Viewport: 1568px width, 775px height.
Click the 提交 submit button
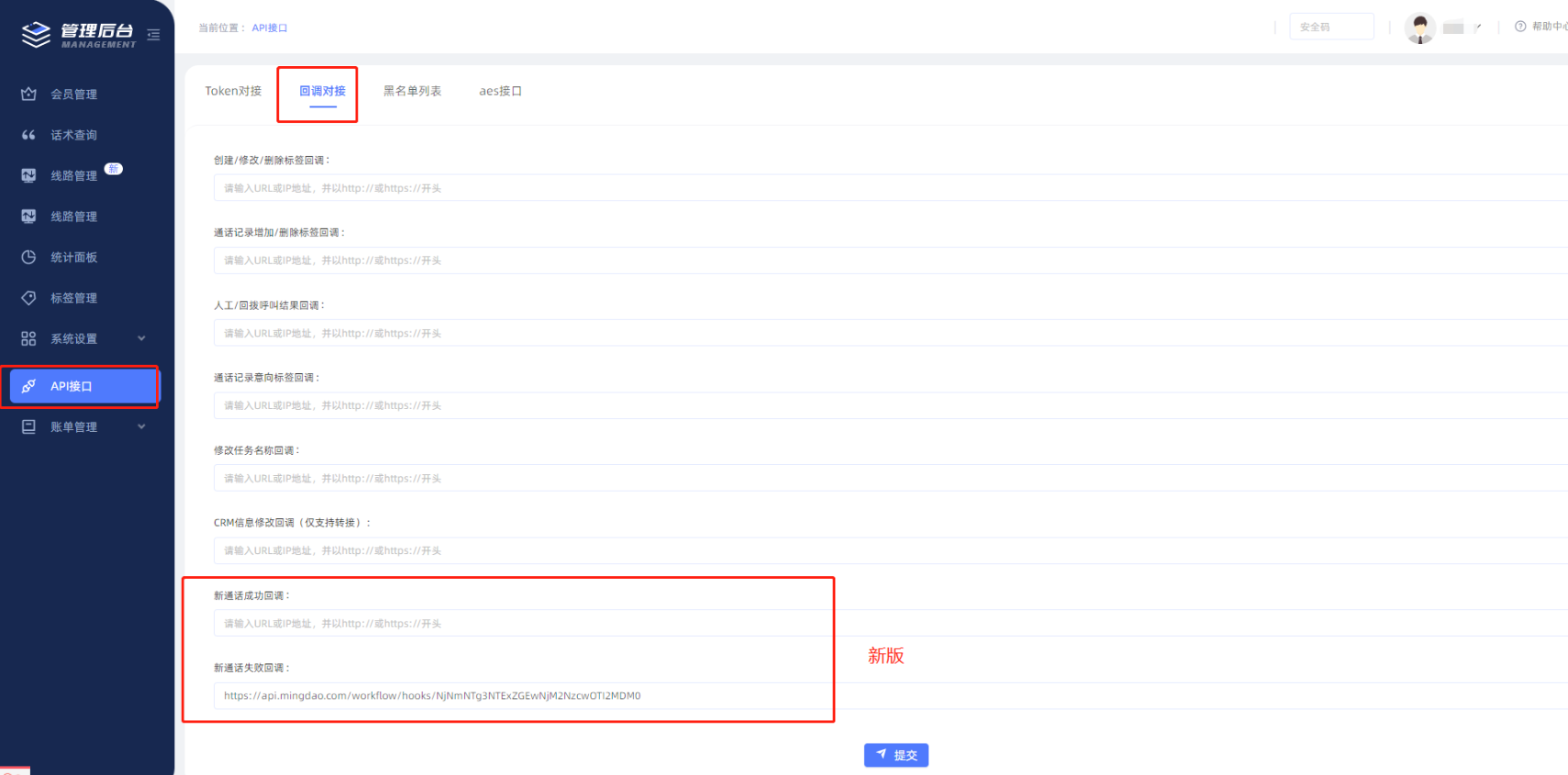(895, 755)
